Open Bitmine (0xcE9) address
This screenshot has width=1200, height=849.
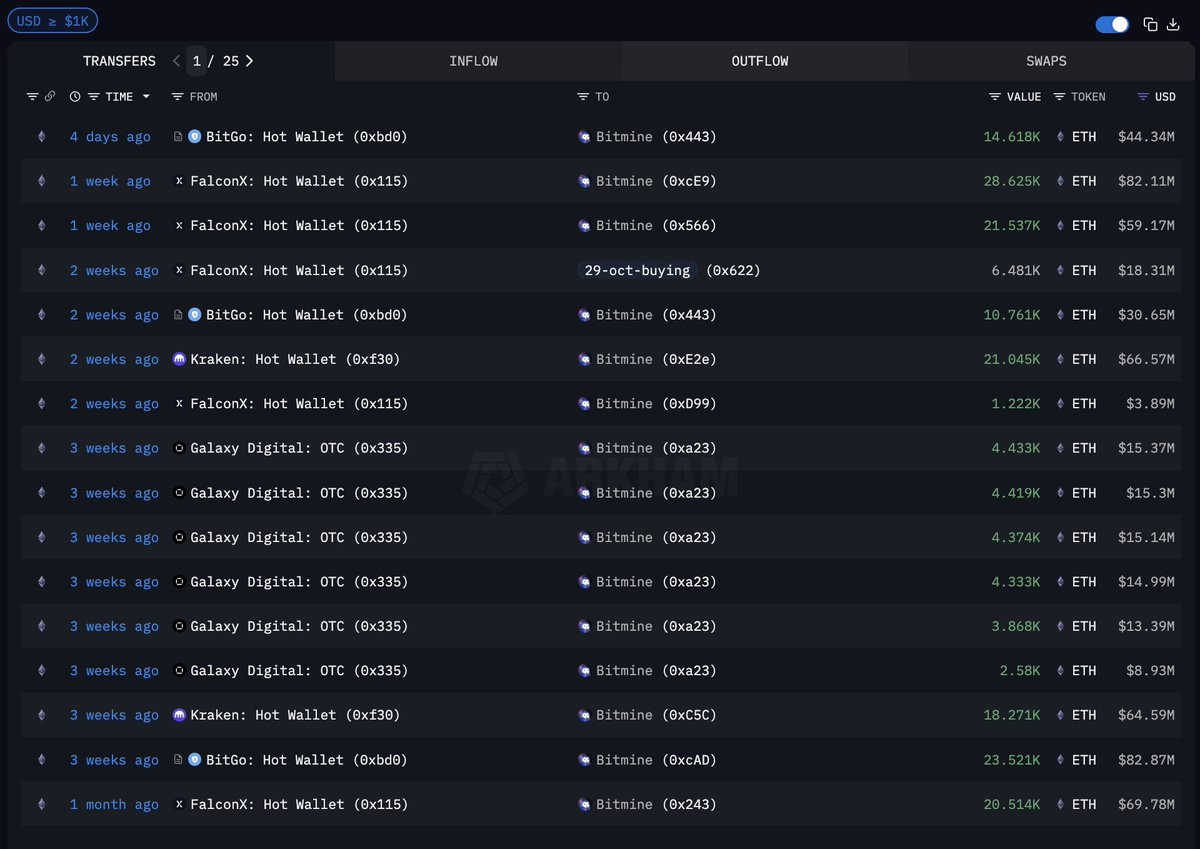pyautogui.click(x=656, y=181)
